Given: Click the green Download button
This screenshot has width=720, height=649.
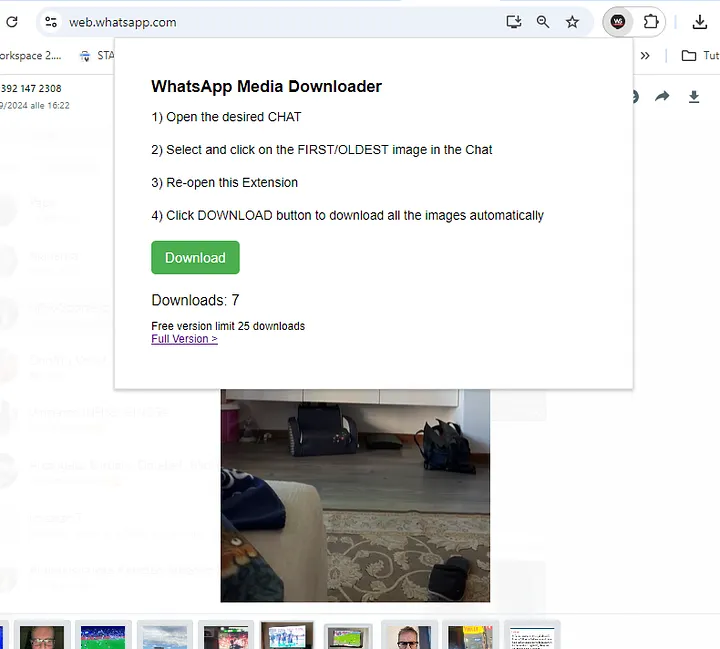Looking at the screenshot, I should tap(195, 258).
